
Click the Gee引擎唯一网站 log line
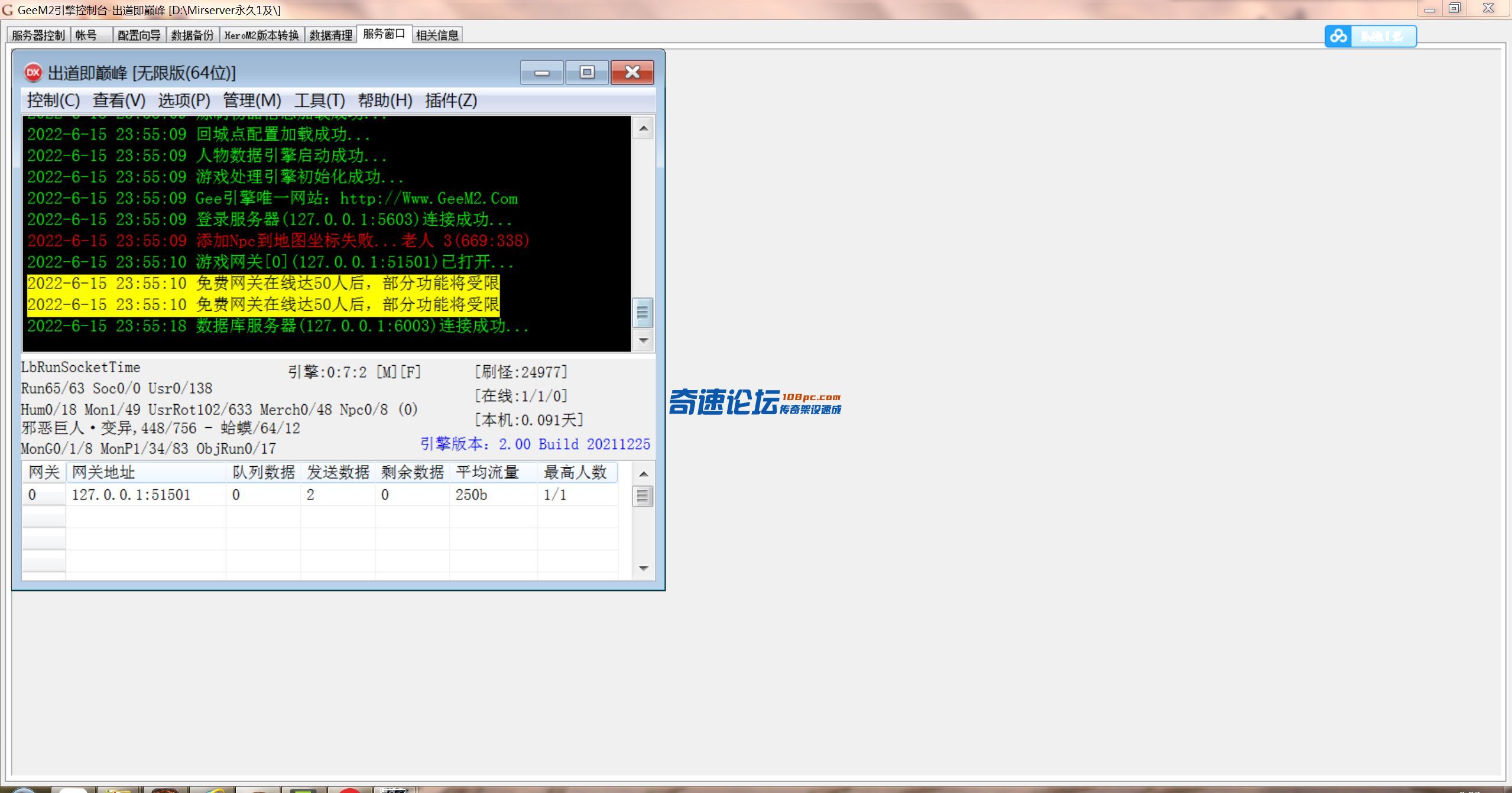pos(272,198)
